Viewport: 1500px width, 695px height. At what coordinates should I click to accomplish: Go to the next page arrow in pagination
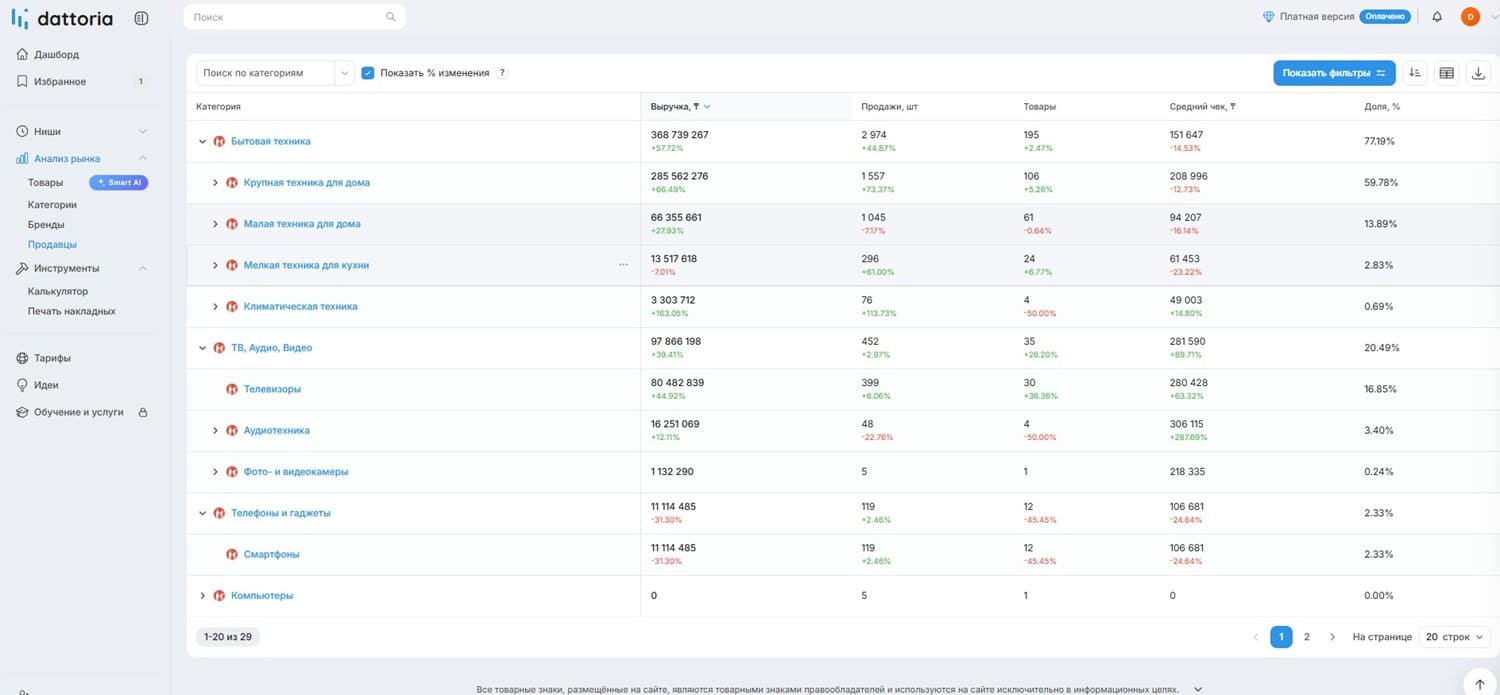tap(1332, 637)
